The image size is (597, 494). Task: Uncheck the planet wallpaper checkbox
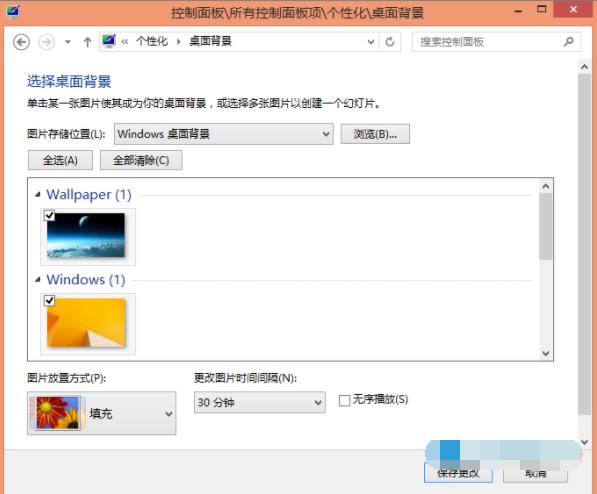[50, 216]
